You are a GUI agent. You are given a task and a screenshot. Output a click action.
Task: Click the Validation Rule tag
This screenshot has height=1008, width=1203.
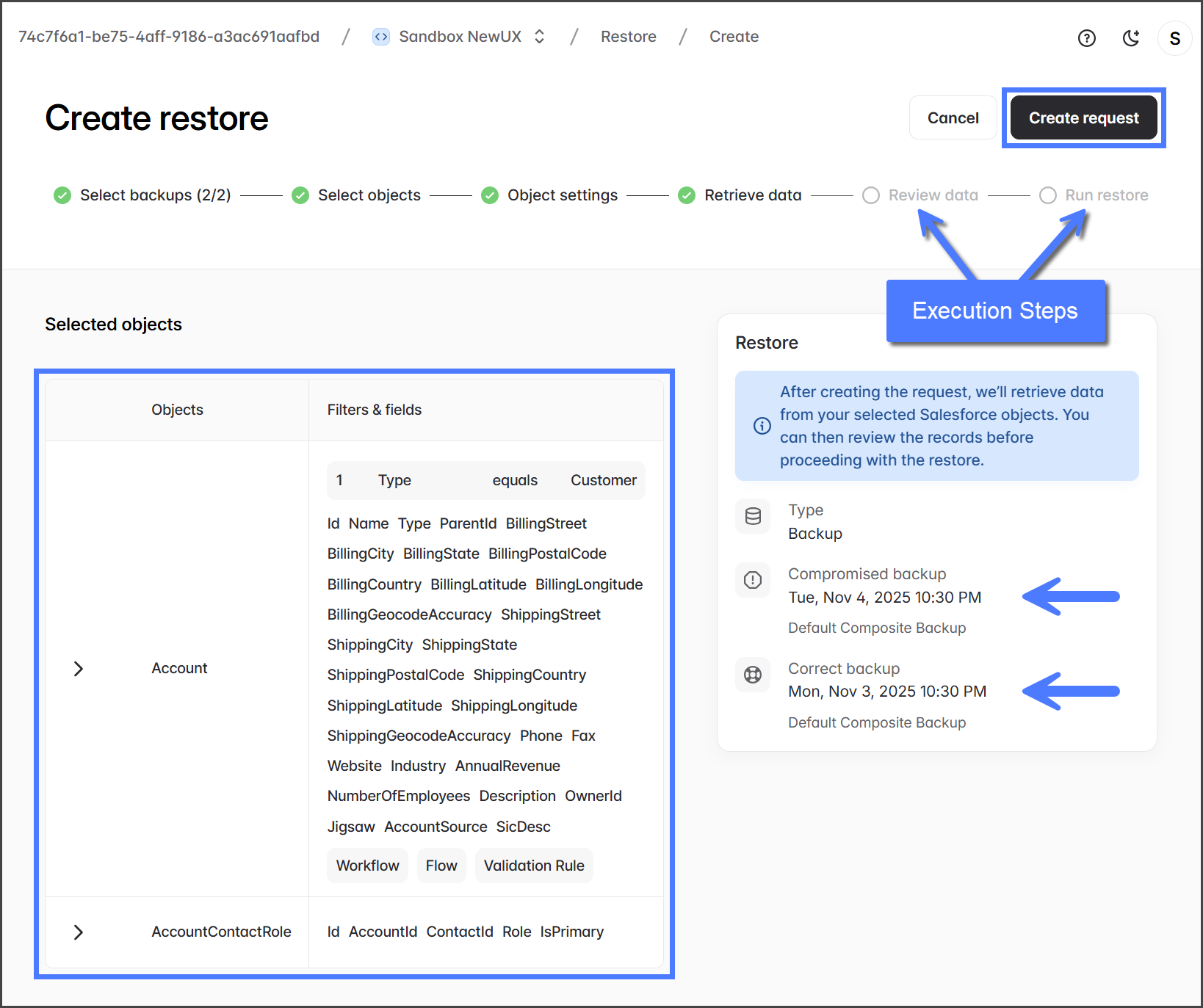[534, 866]
